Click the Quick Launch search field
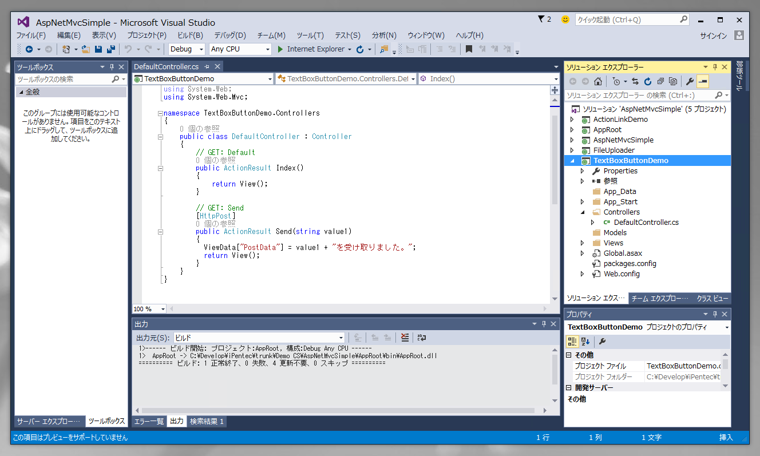The image size is (760, 456). coord(632,19)
